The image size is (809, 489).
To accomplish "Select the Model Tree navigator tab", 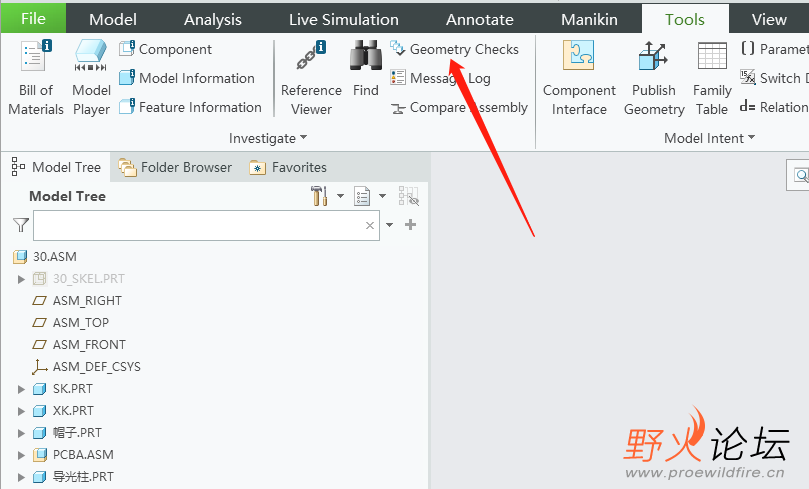I will click(x=56, y=167).
